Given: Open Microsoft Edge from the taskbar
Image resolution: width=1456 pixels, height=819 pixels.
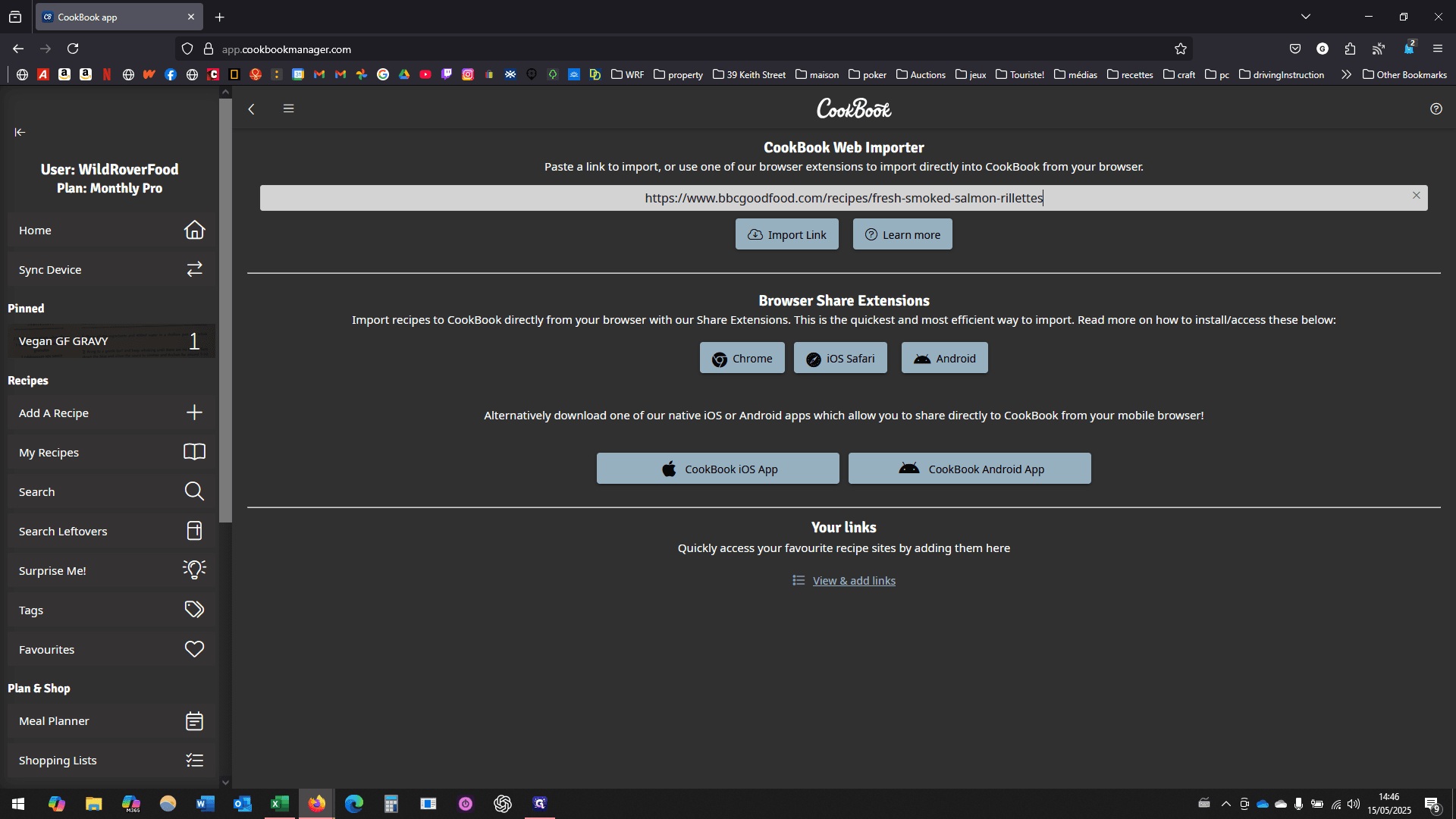Looking at the screenshot, I should [x=354, y=804].
